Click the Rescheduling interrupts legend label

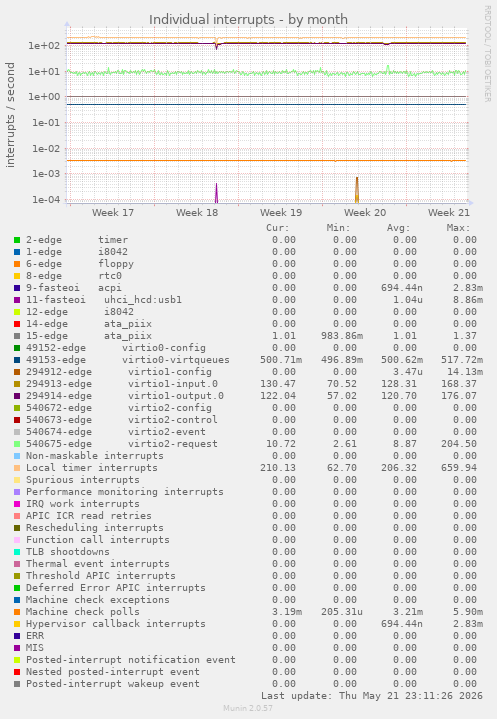coord(94,528)
